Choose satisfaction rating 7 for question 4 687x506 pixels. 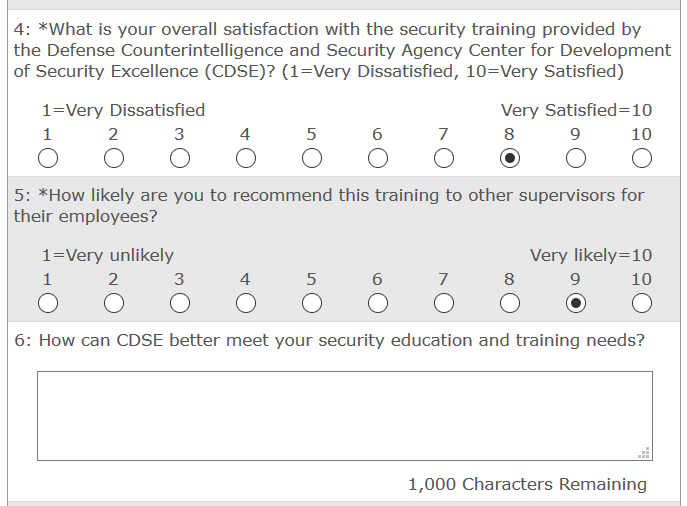click(443, 158)
